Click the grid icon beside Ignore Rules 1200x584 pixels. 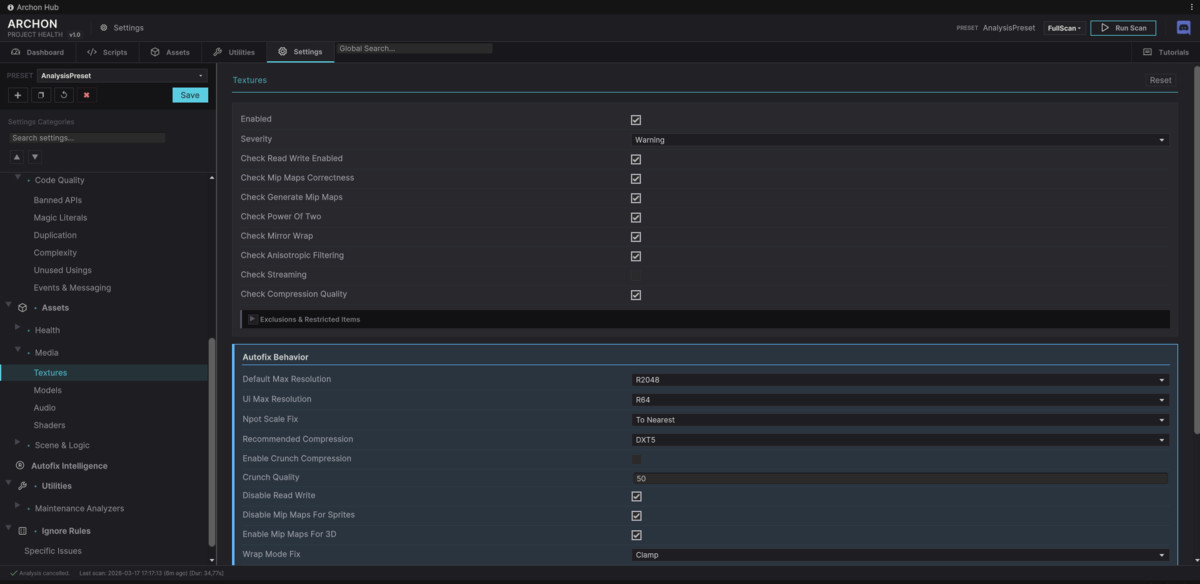pos(22,531)
